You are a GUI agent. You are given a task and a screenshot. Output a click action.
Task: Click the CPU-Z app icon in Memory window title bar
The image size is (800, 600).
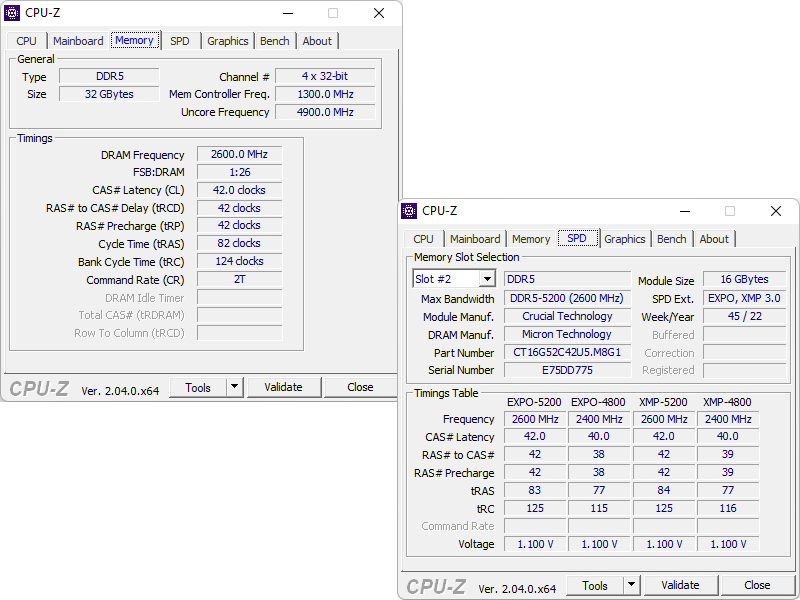pyautogui.click(x=12, y=13)
